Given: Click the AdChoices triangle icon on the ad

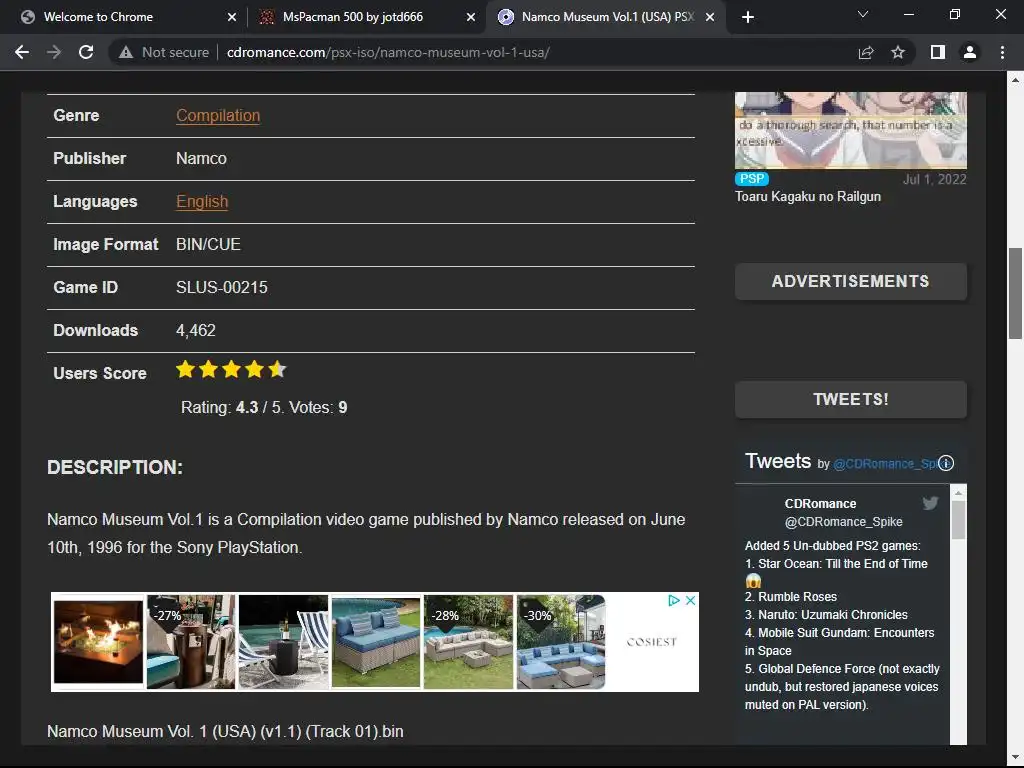Looking at the screenshot, I should tap(674, 601).
